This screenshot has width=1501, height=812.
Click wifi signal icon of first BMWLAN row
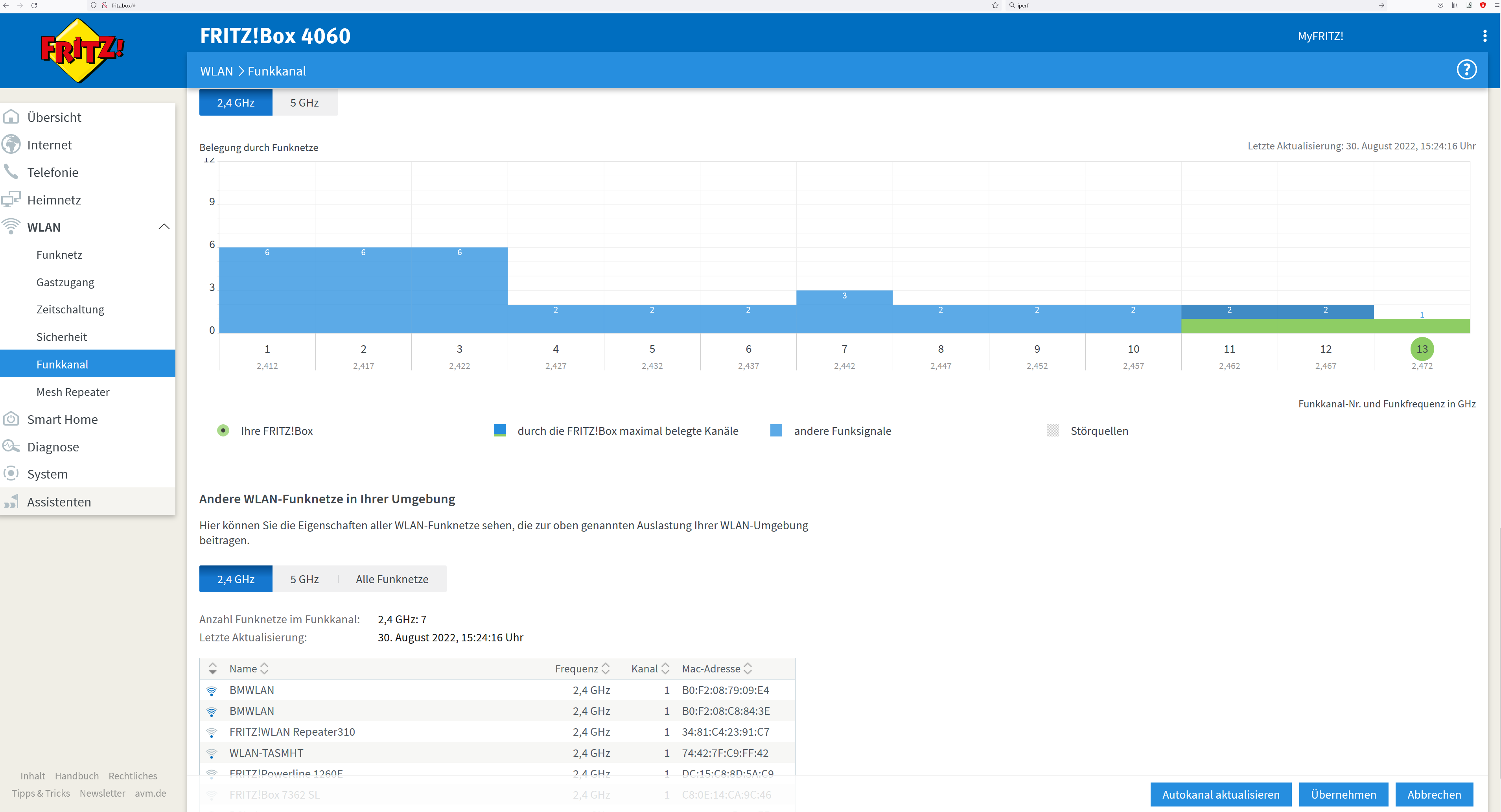(x=212, y=691)
